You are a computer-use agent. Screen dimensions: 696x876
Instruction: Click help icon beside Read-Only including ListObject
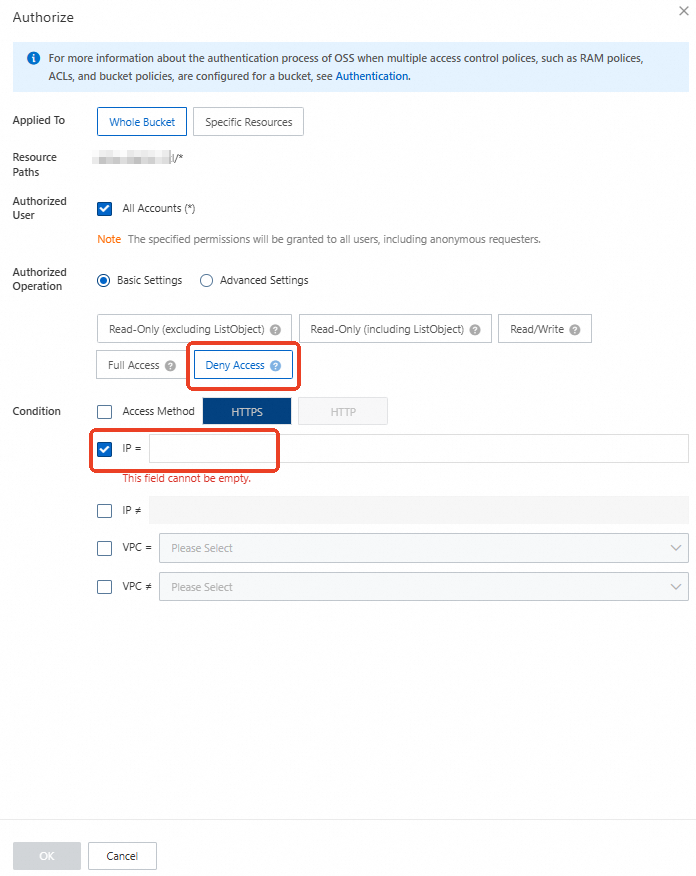pyautogui.click(x=475, y=330)
